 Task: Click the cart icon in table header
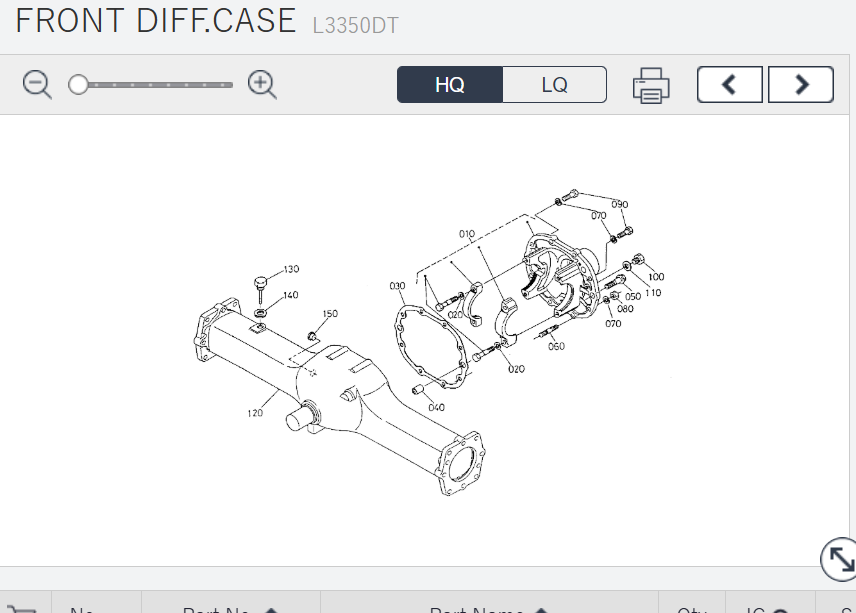(x=22, y=608)
